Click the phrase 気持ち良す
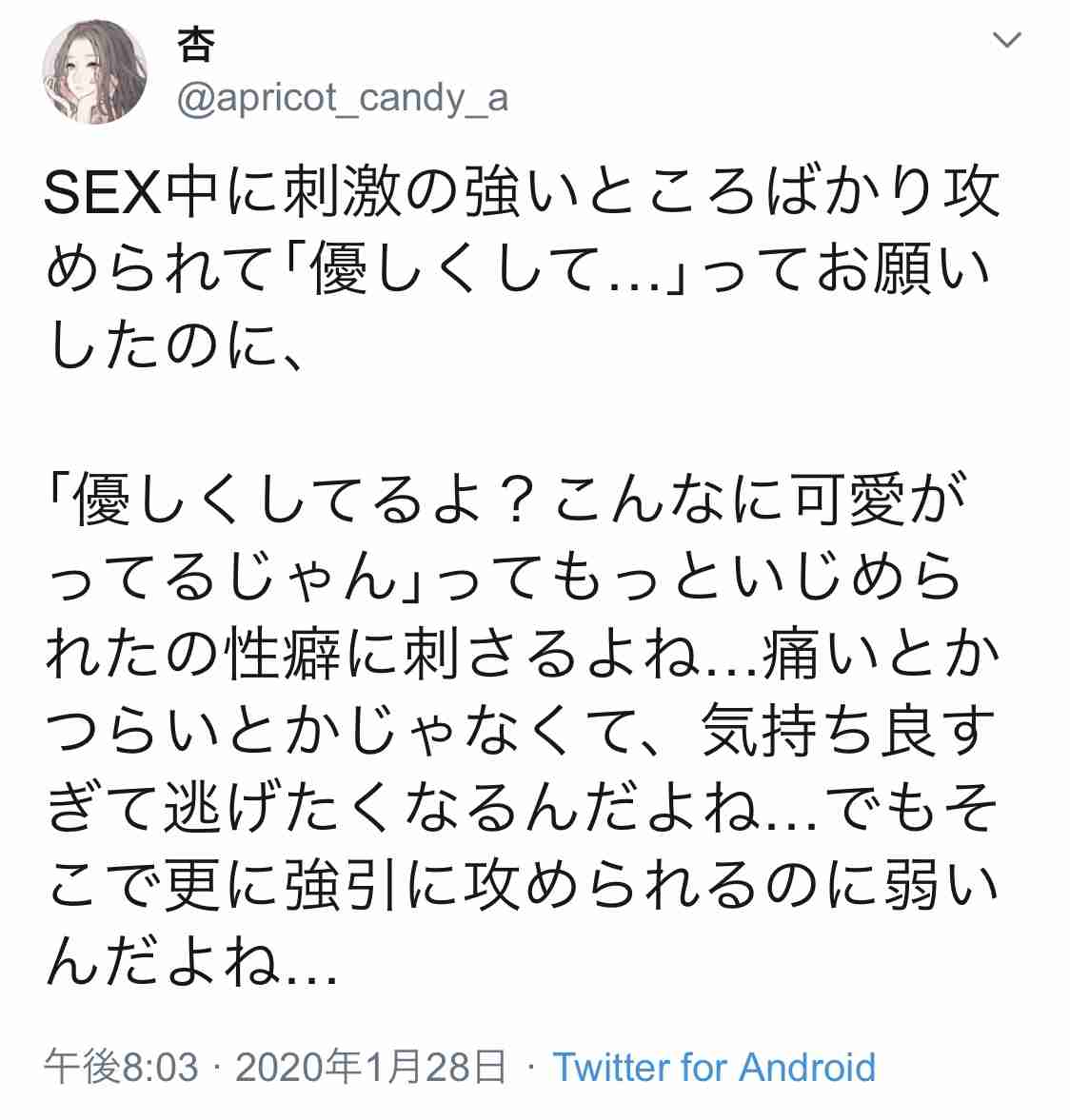1070x1120 pixels. coord(848,731)
